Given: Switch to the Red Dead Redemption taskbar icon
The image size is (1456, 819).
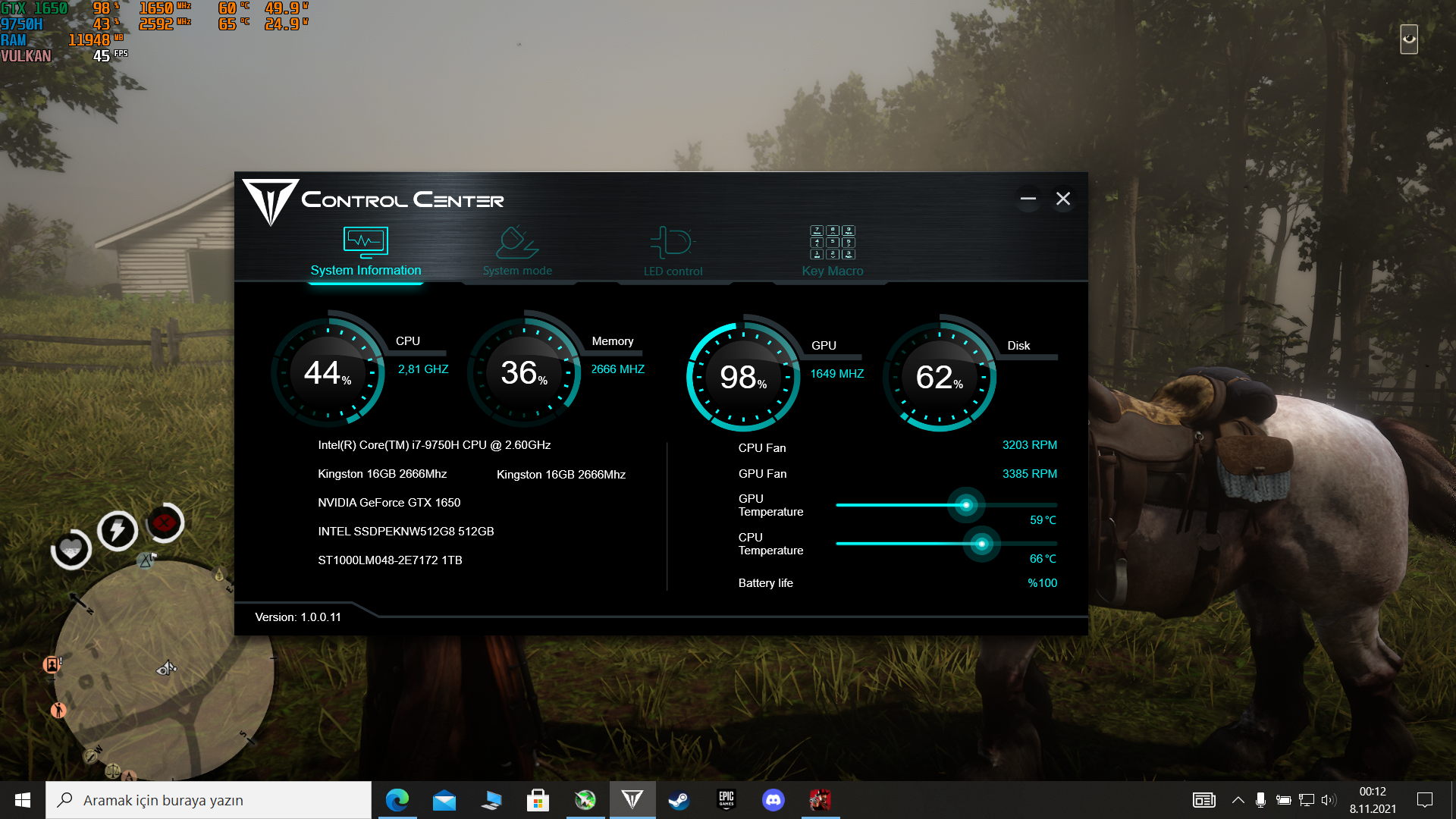Looking at the screenshot, I should point(820,800).
